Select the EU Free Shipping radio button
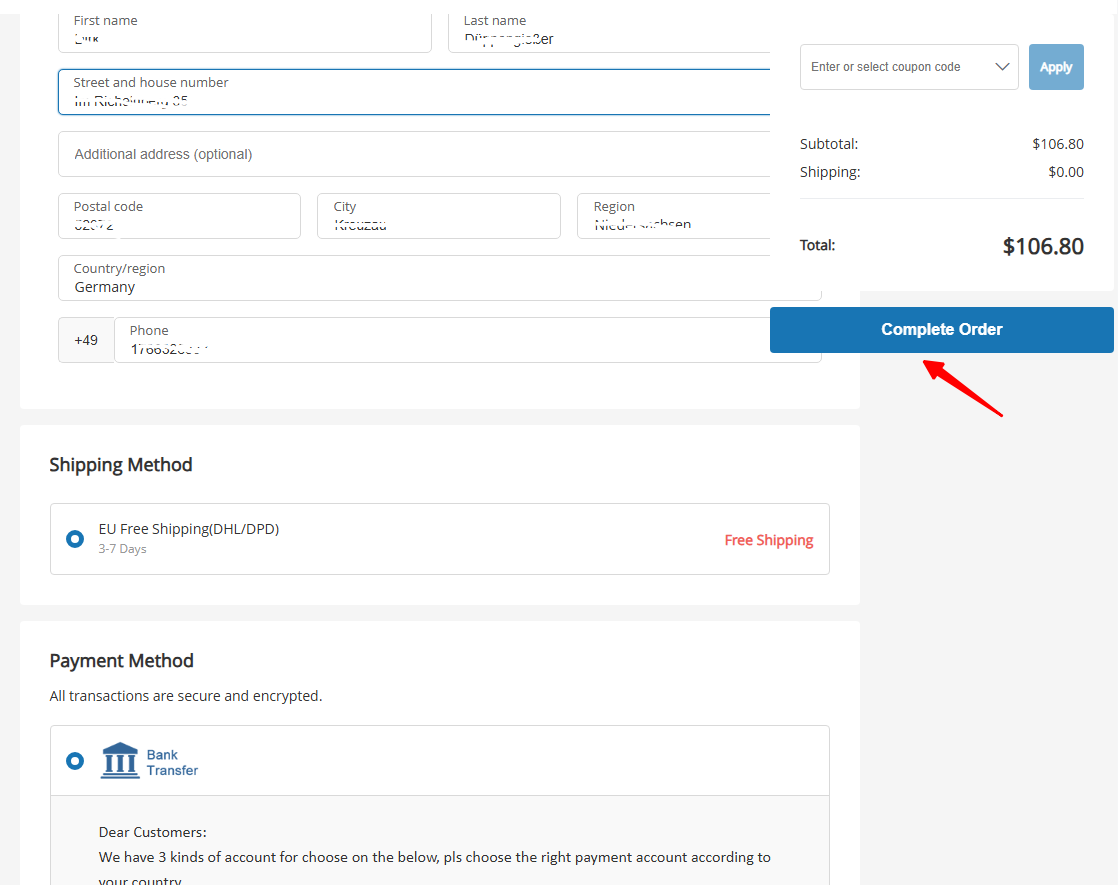Screen dimensions: 1118x885 (x=75, y=539)
